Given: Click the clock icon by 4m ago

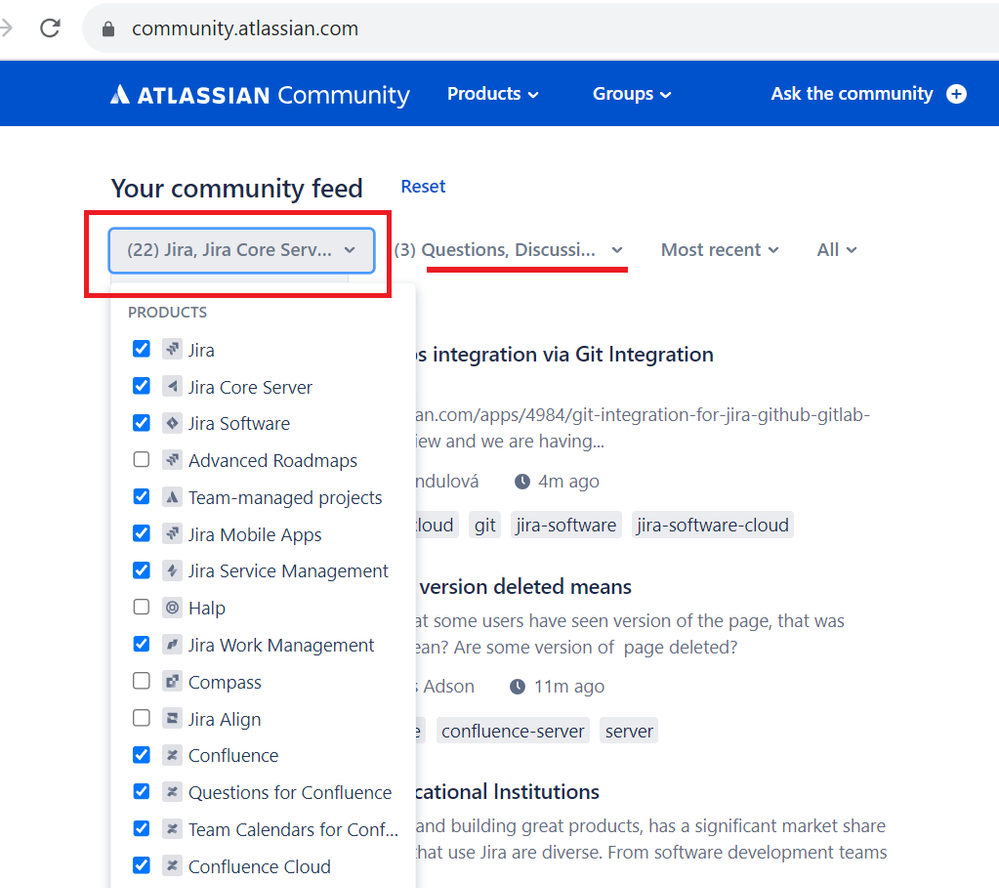Looking at the screenshot, I should (x=522, y=481).
